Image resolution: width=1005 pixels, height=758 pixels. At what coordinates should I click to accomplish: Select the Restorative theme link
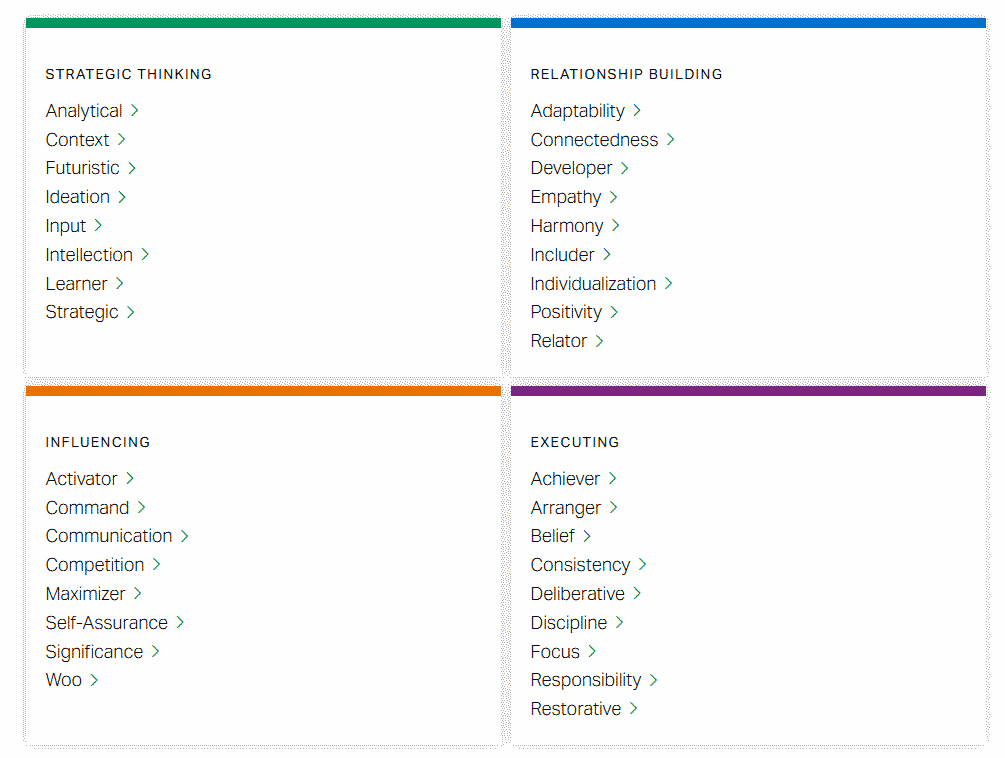[x=576, y=709]
